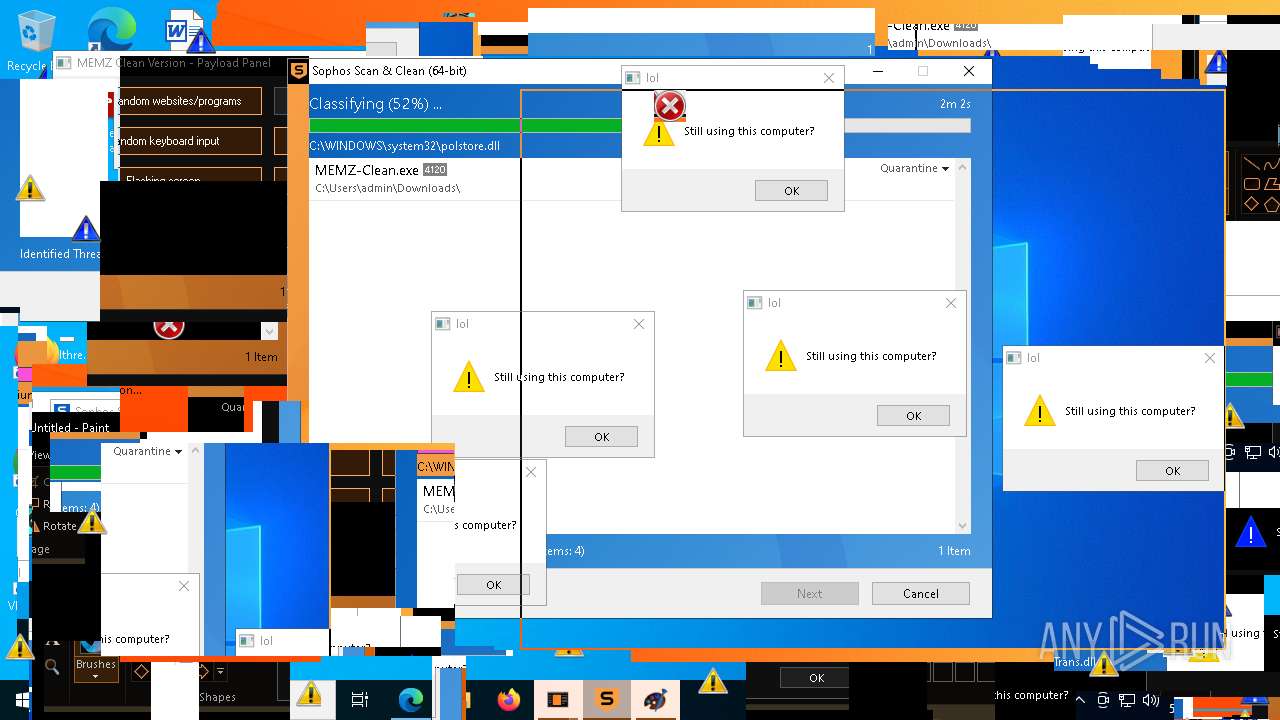Click the Sophos results list up scroll arrow
1280x720 pixels.
click(962, 167)
